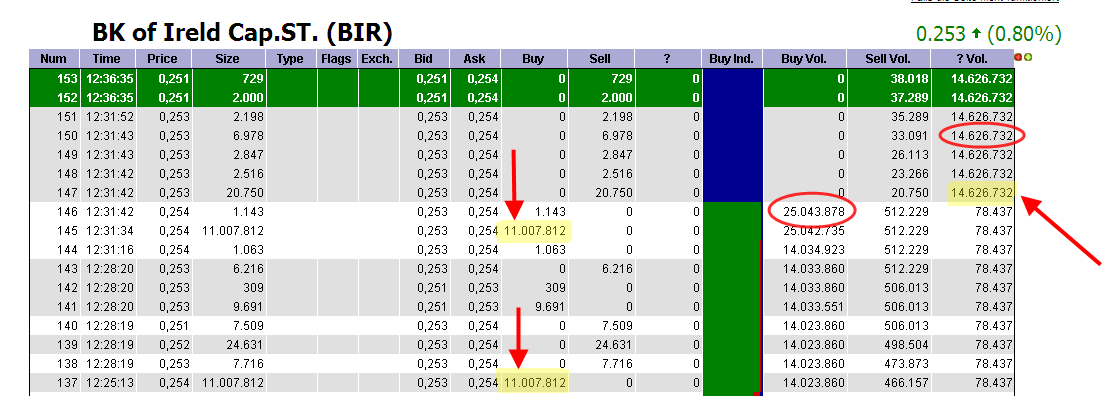Click size 6.978 in row 150
The image size is (1111, 396).
[x=248, y=135]
